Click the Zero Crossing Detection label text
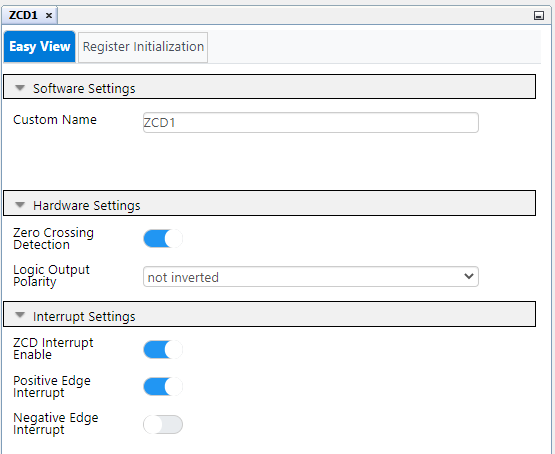Viewport: 555px width, 454px height. 53,239
